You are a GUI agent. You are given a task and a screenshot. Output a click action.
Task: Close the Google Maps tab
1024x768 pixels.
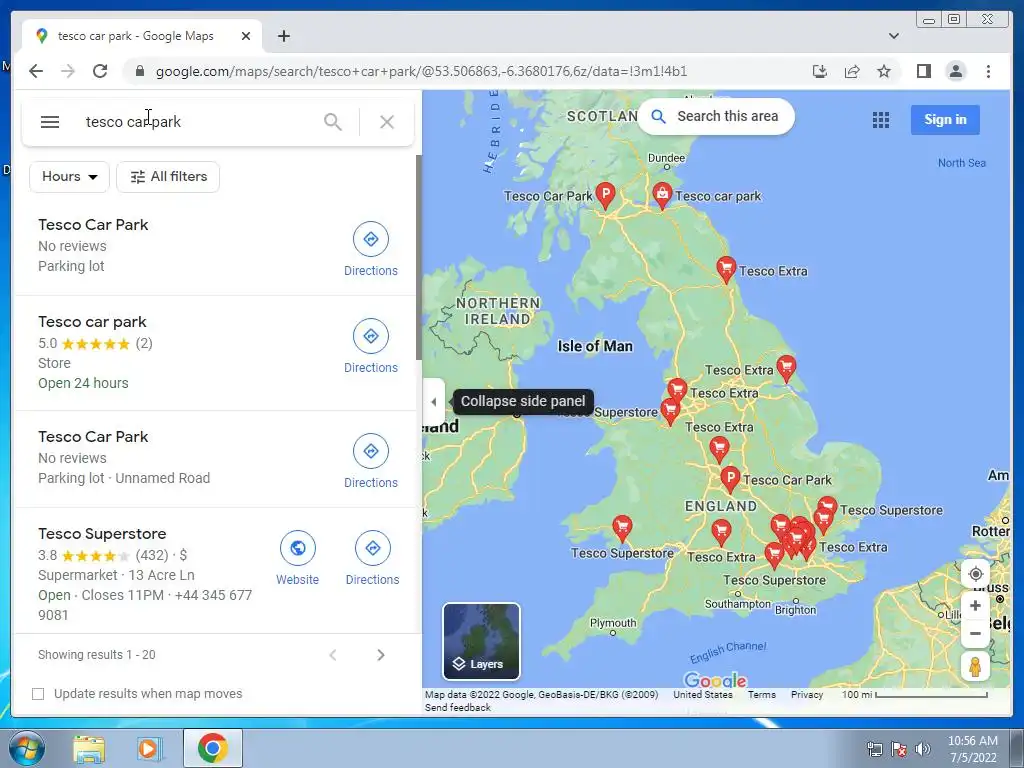coord(246,36)
